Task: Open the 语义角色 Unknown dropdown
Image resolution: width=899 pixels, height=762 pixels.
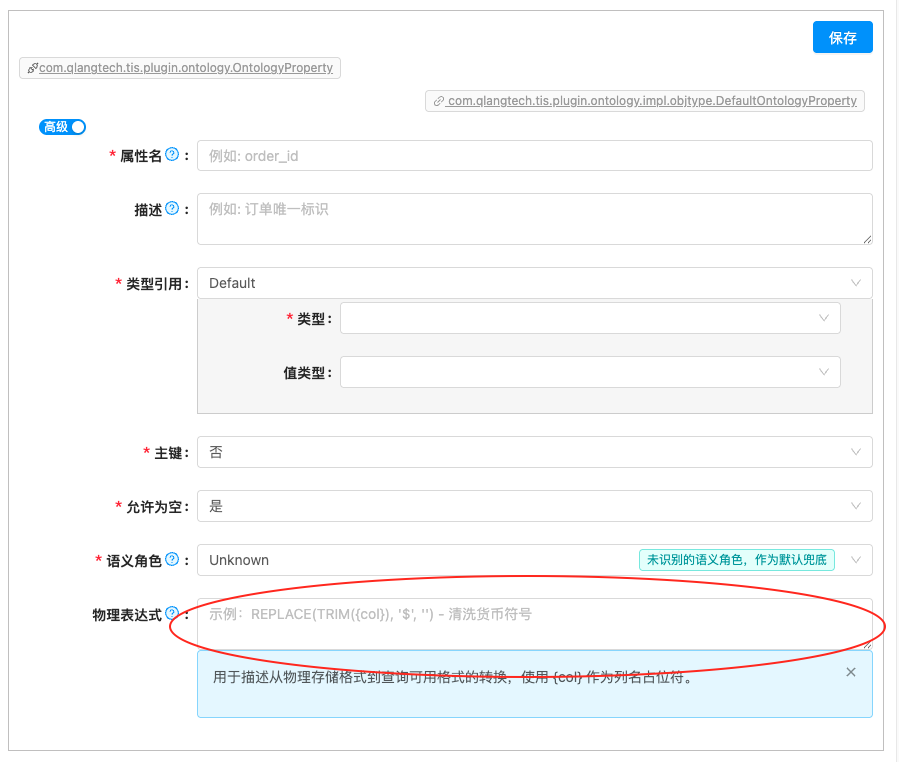Action: 534,560
